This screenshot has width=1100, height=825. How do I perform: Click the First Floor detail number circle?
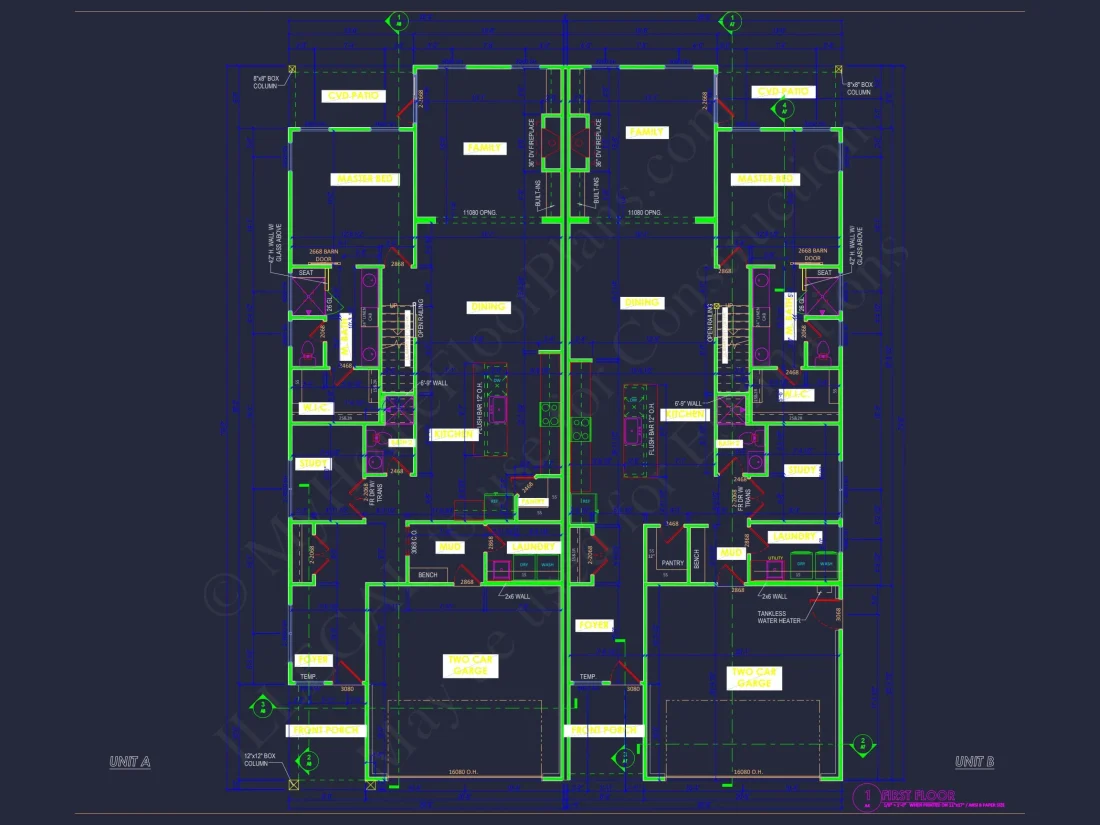coord(866,795)
